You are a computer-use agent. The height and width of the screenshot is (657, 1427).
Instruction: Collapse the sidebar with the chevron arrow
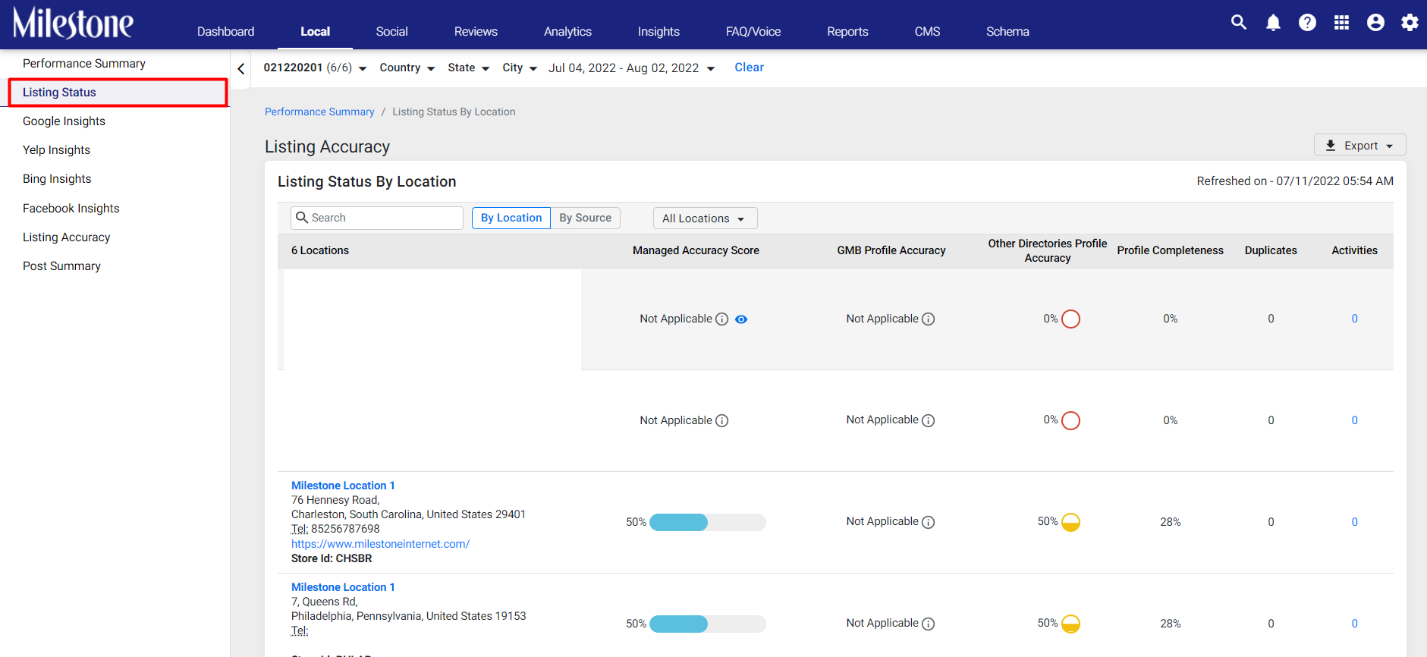pos(241,69)
